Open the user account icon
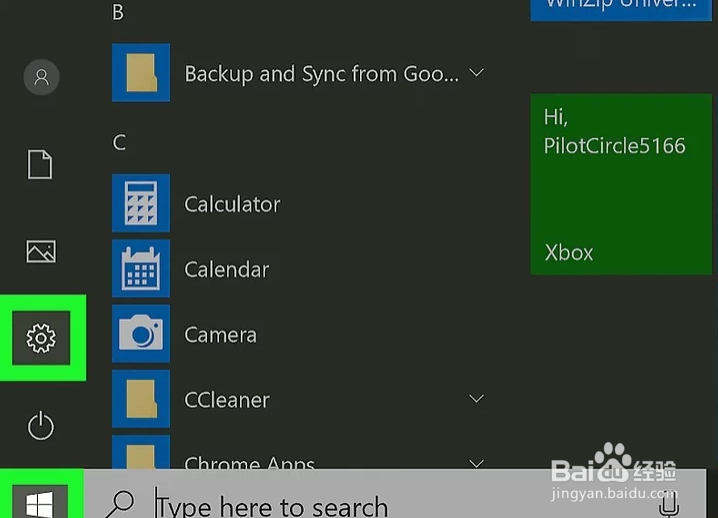The width and height of the screenshot is (718, 518). 41,77
